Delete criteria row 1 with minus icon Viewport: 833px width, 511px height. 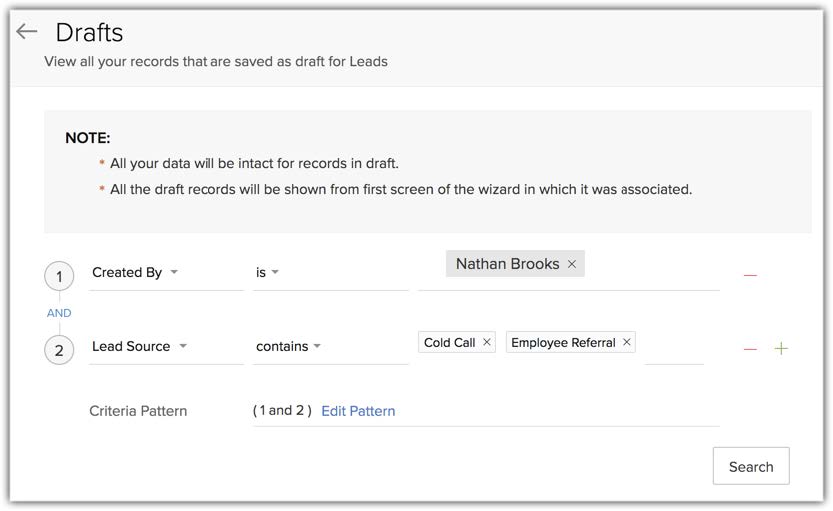750,275
